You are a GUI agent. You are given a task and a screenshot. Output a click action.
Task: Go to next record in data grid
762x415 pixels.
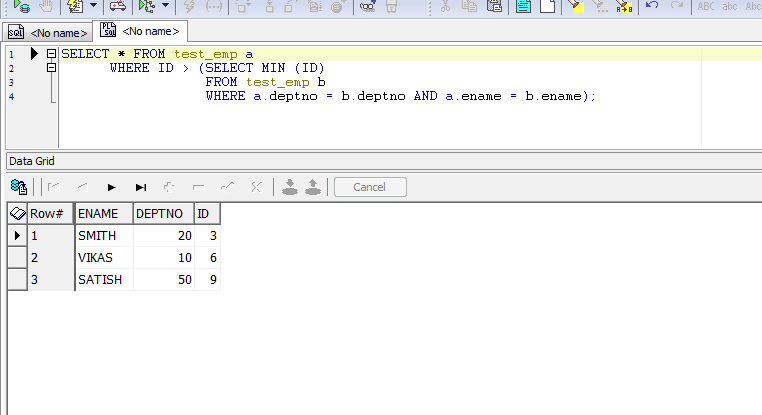click(x=112, y=187)
